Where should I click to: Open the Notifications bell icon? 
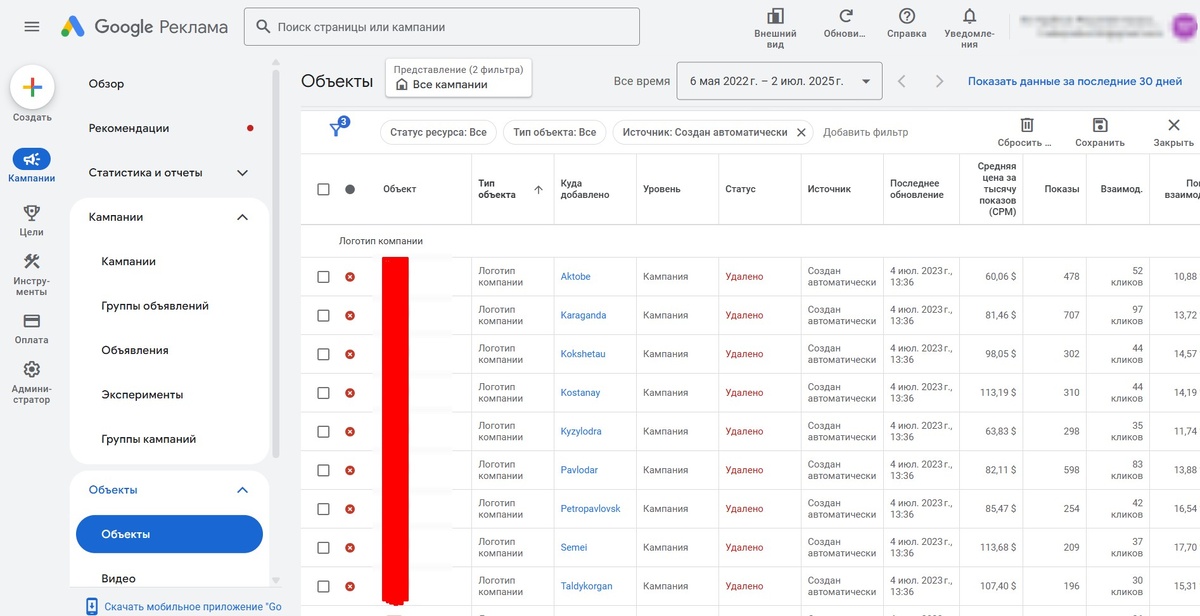pyautogui.click(x=969, y=16)
